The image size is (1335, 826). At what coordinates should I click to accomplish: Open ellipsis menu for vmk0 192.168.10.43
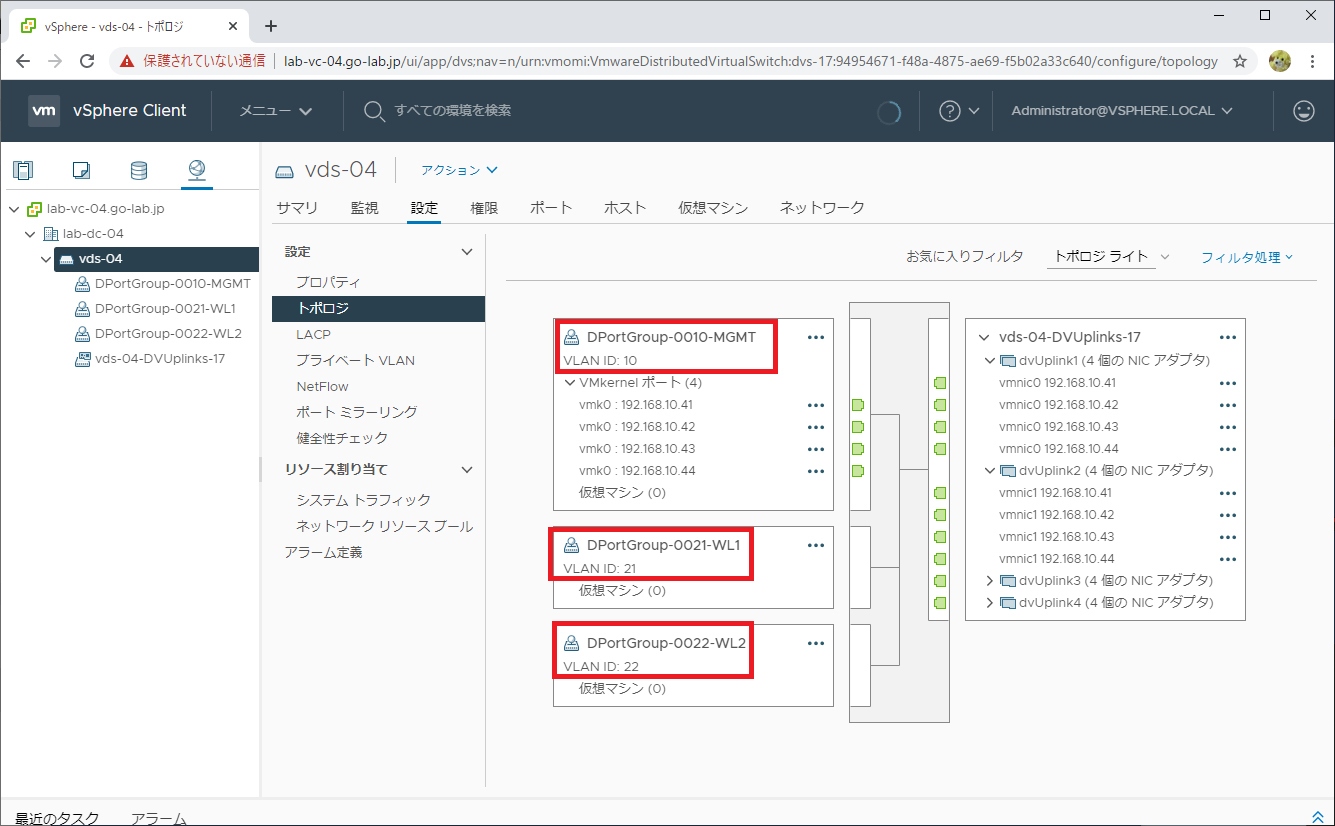816,449
